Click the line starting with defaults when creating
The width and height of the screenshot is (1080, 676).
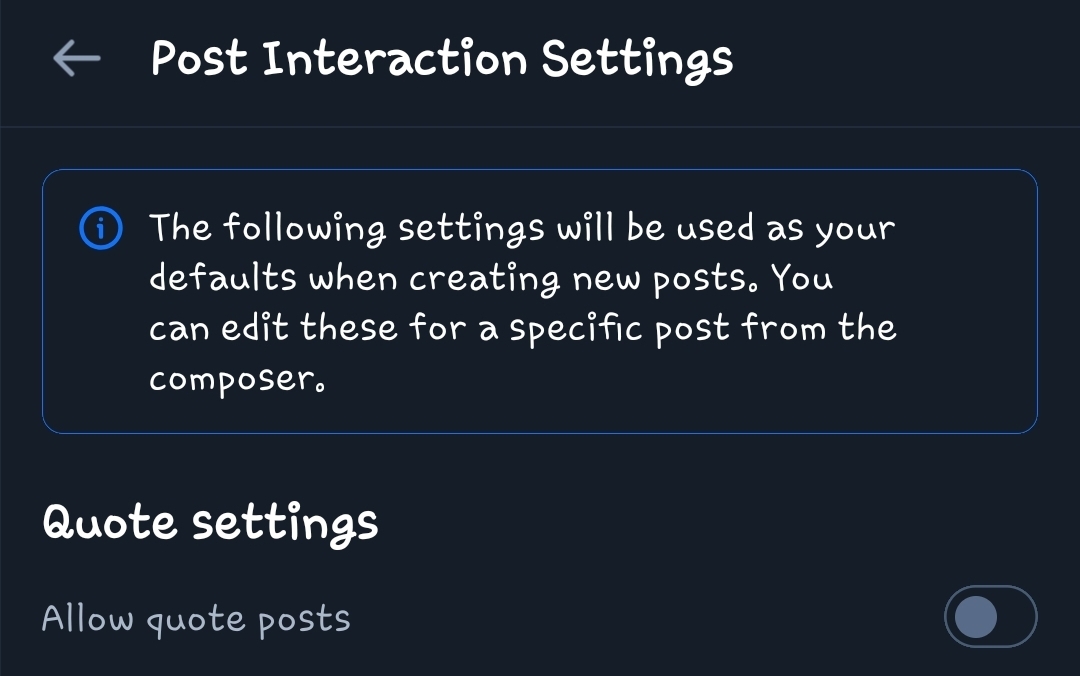pos(490,279)
